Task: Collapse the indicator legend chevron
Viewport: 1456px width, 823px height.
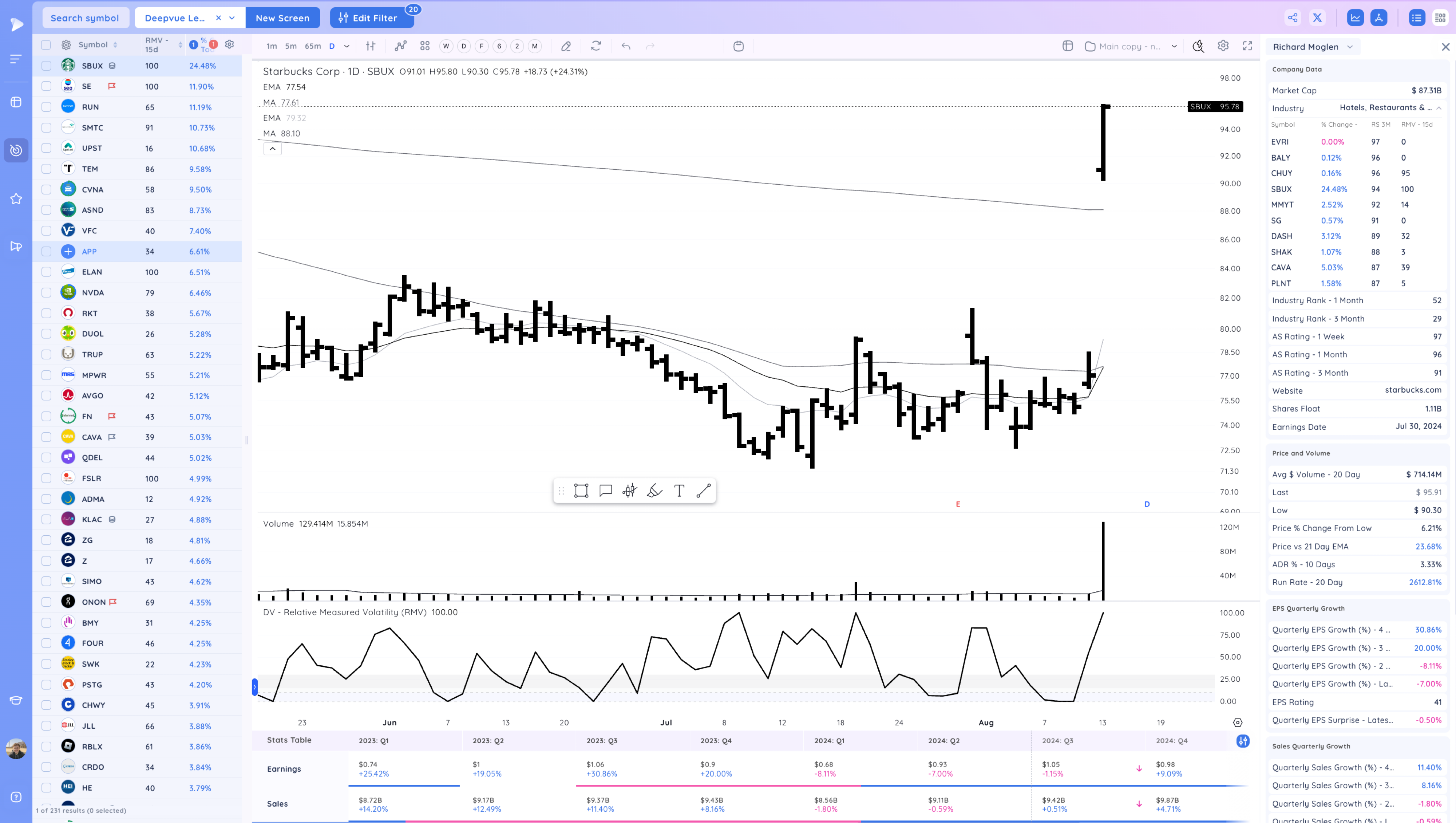Action: (x=272, y=149)
